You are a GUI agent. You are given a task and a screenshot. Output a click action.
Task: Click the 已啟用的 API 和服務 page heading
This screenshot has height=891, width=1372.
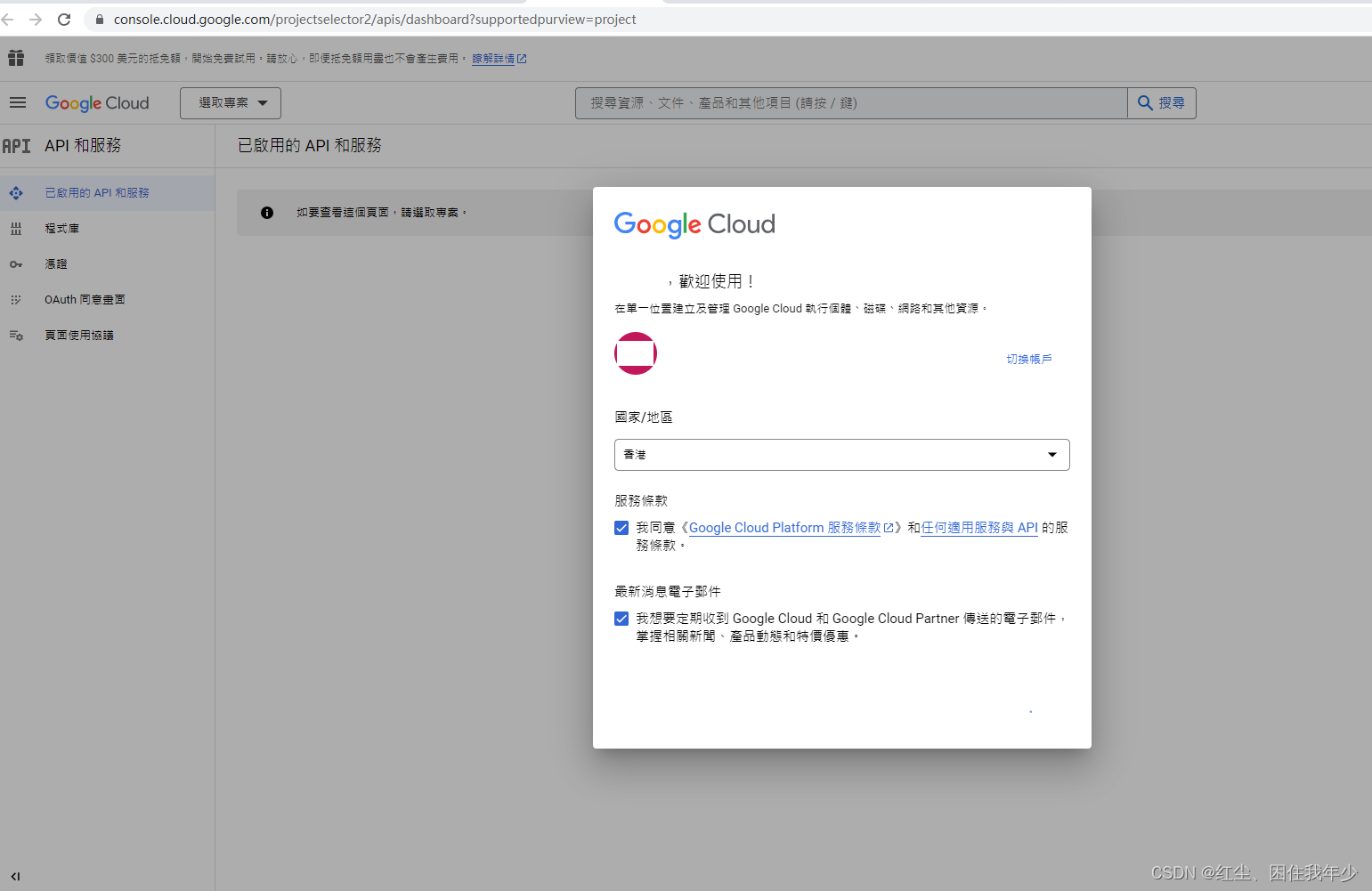click(x=310, y=145)
